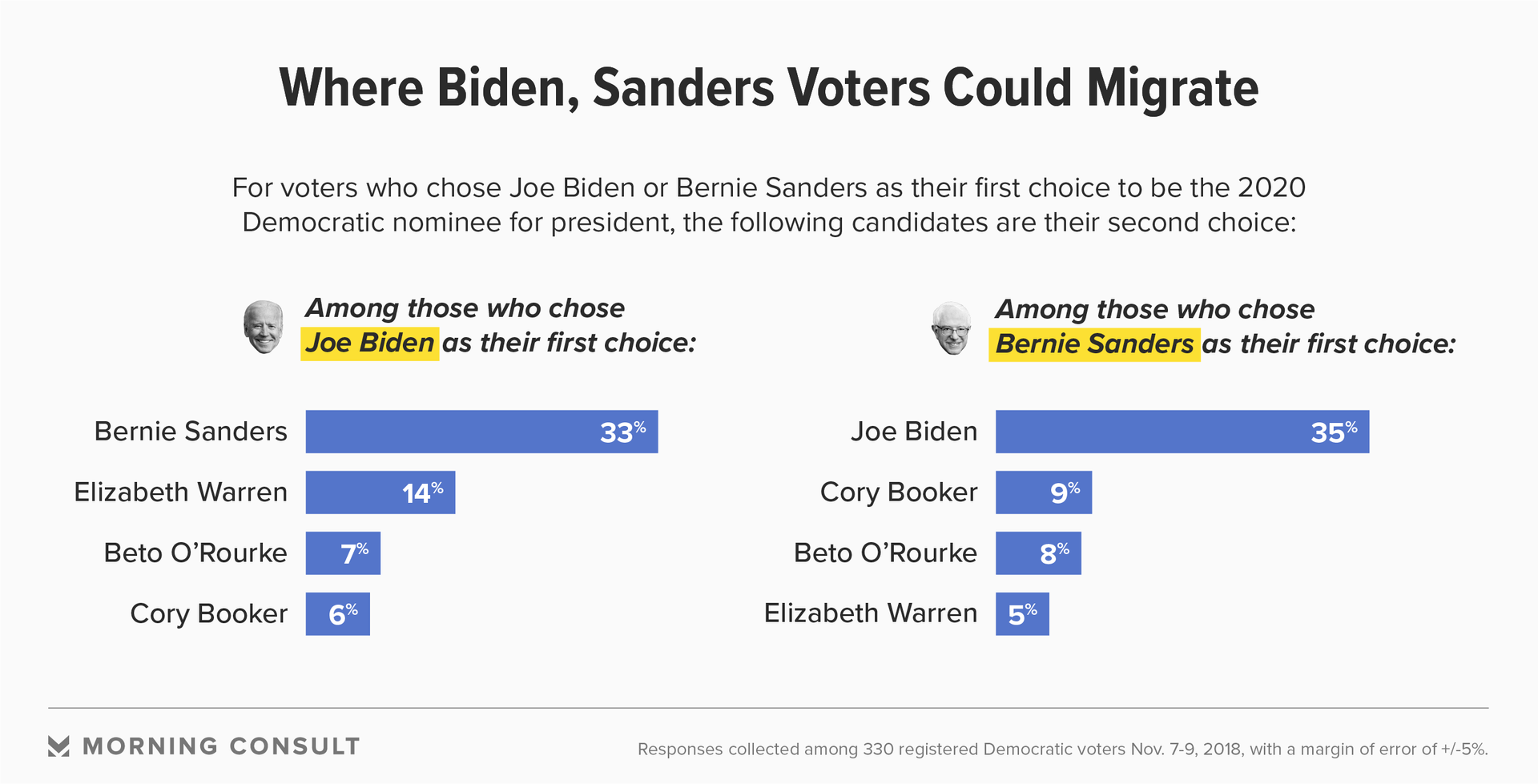The width and height of the screenshot is (1538, 784).
Task: Select the 8% Beto O'Rourke bar
Action: tap(1038, 553)
